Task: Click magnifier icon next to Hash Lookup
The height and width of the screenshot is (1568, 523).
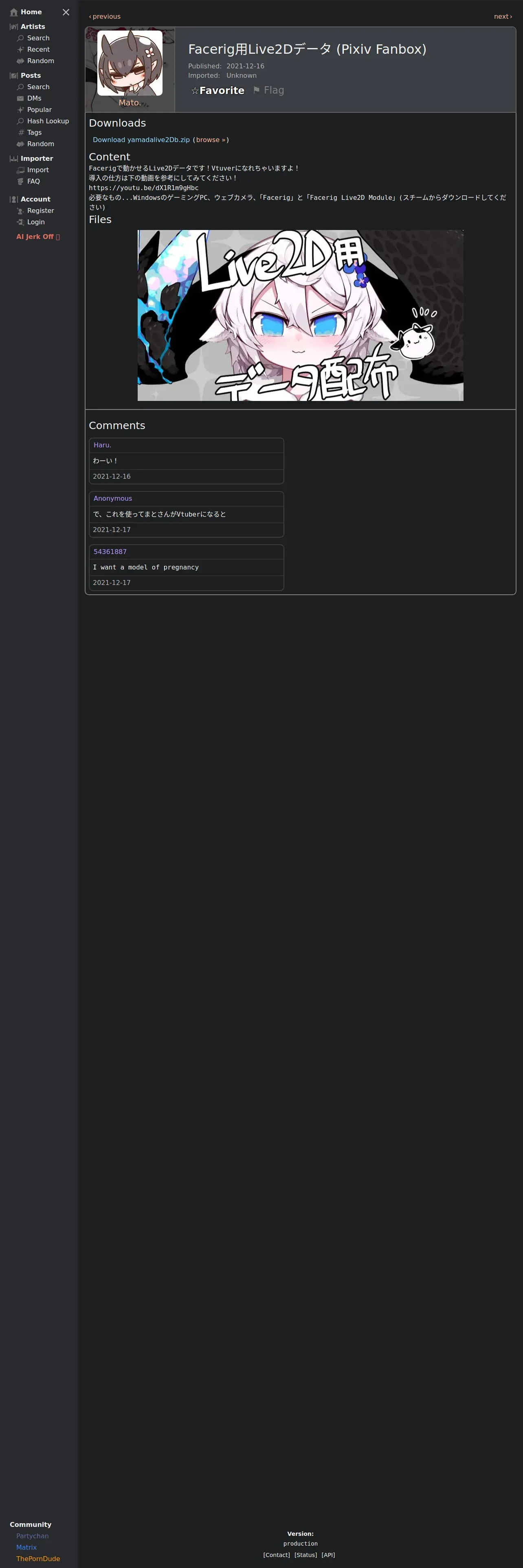Action: point(21,121)
